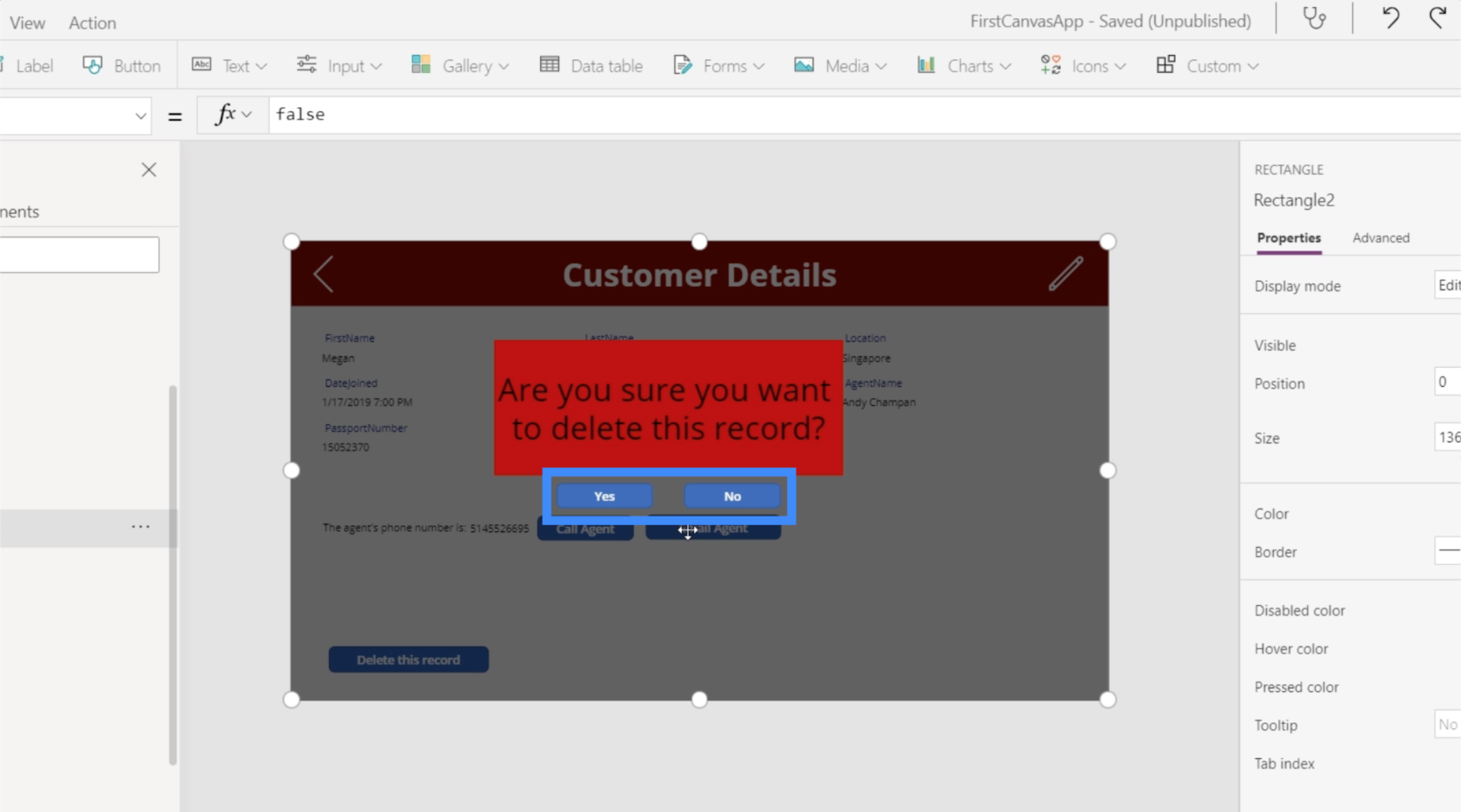The width and height of the screenshot is (1461, 812).
Task: Click the Media picture icon
Action: point(804,64)
